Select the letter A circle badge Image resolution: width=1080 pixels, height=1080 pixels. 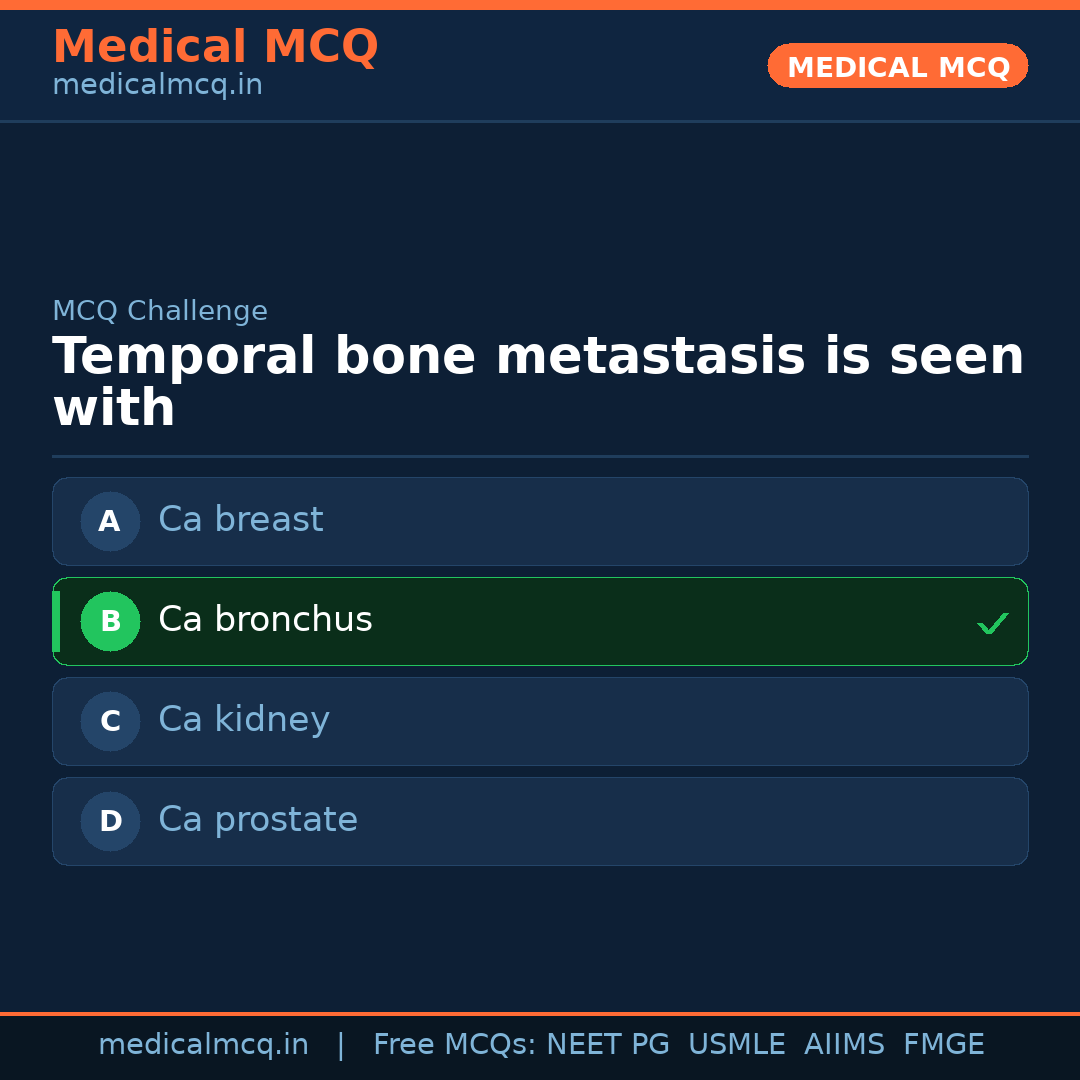(110, 521)
